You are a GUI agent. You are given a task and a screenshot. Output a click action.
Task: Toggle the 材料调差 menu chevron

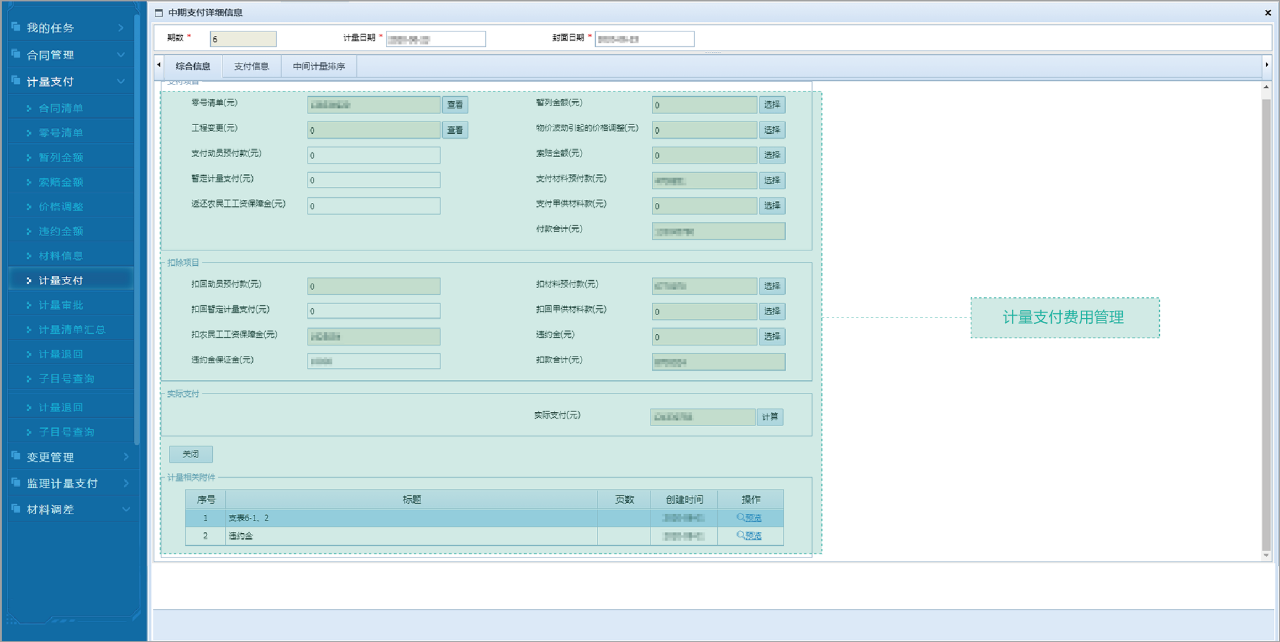(125, 509)
